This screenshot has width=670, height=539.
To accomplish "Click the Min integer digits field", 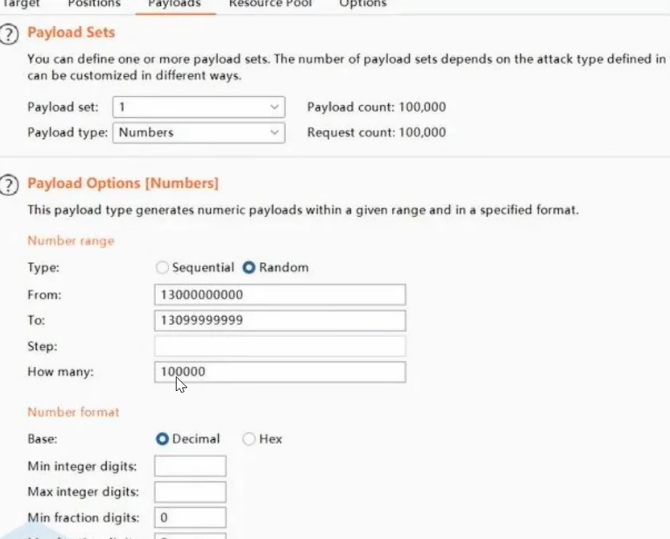I will point(190,466).
